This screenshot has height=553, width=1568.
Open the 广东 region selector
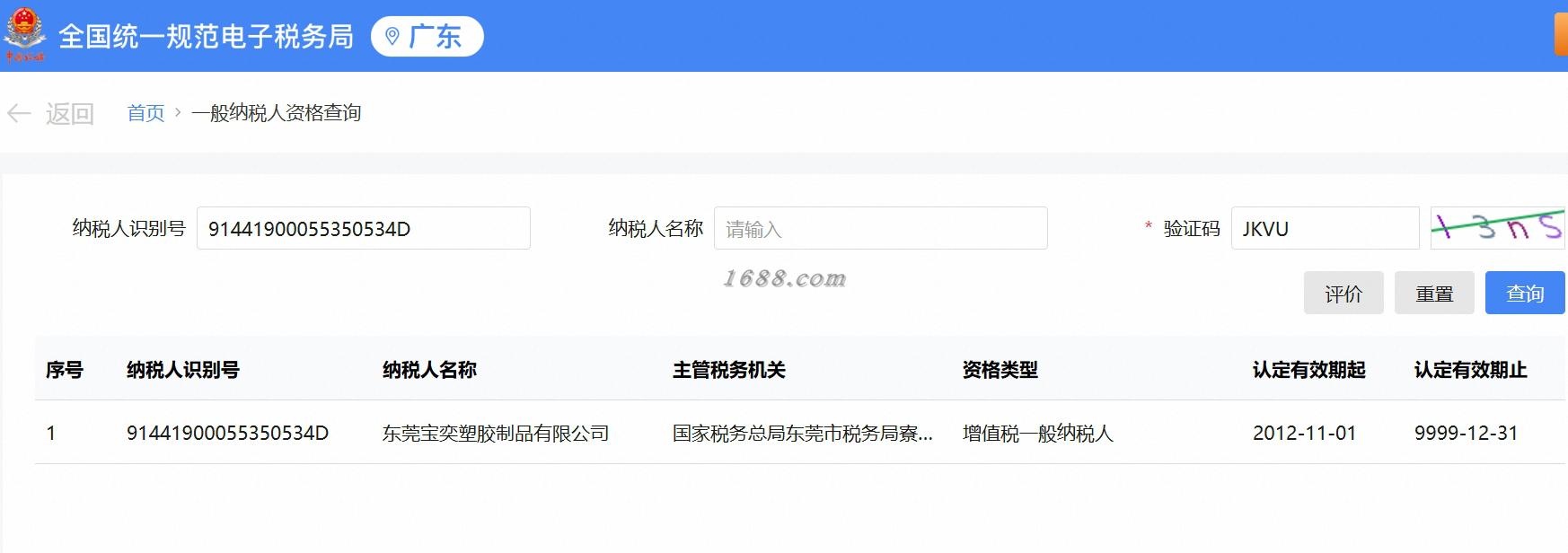(427, 36)
